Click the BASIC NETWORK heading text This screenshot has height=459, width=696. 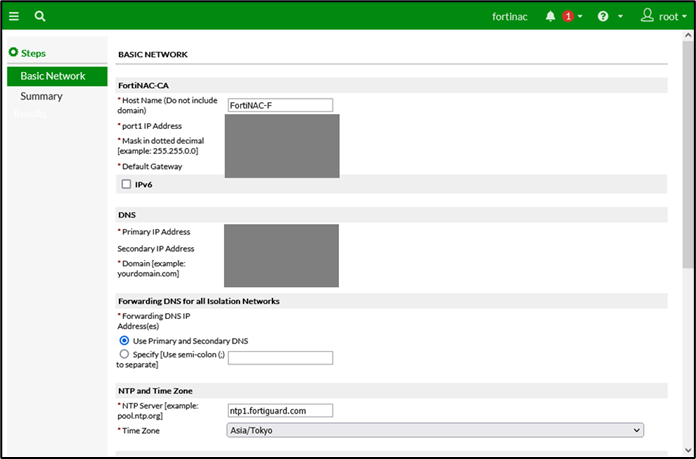pos(153,54)
